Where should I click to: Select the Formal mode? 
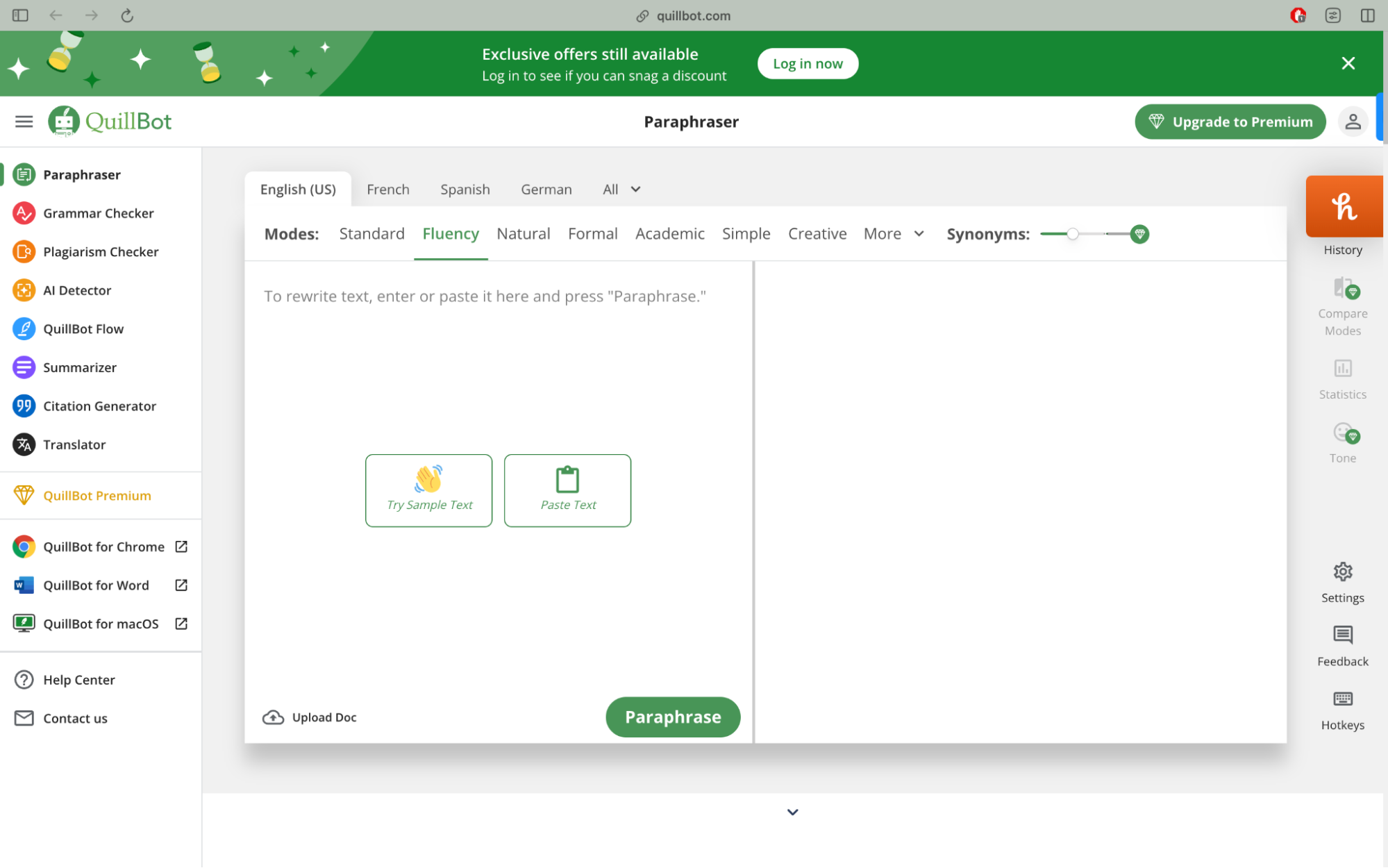coord(592,234)
